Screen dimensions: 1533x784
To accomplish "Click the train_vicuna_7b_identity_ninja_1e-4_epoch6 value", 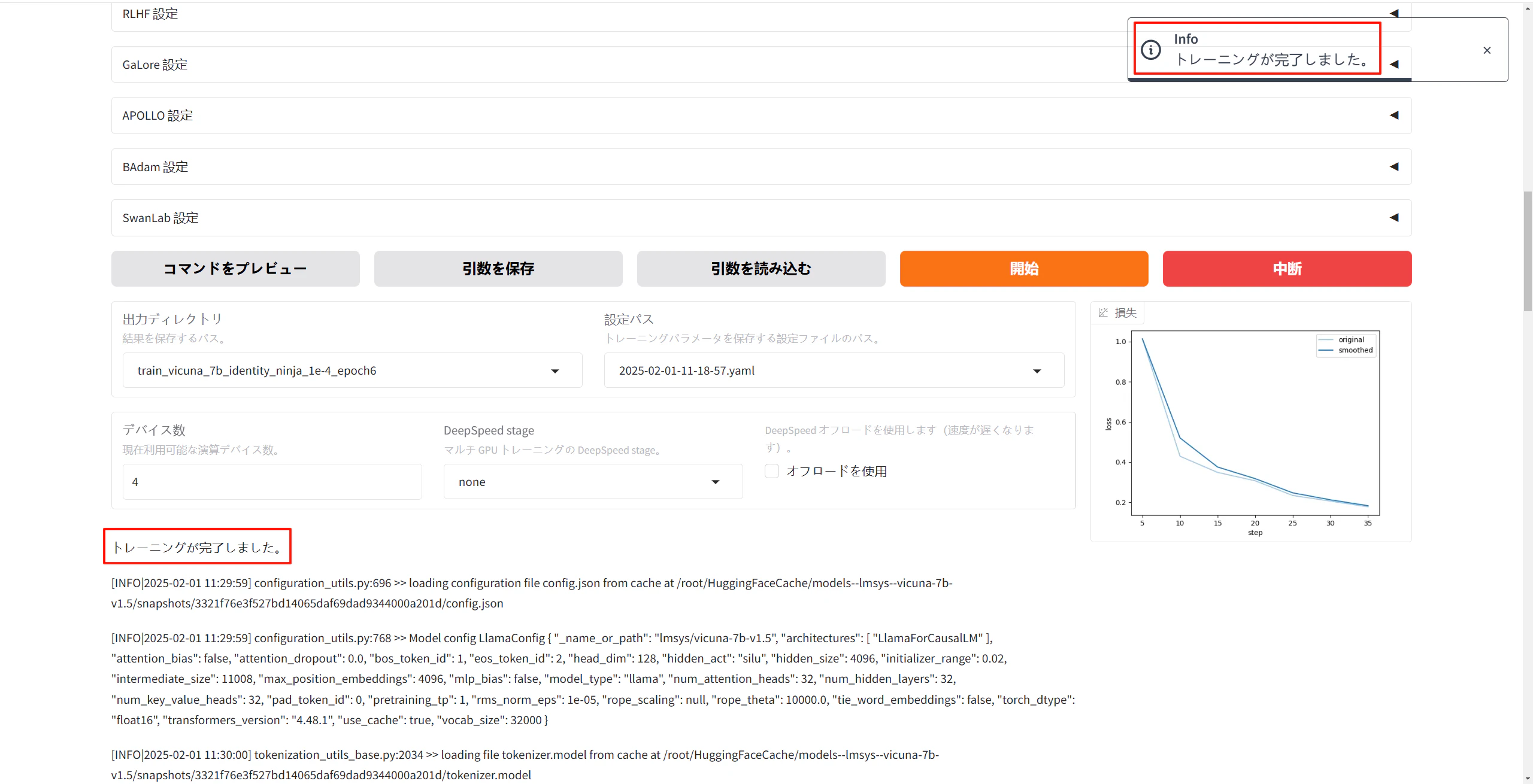I will pos(257,370).
